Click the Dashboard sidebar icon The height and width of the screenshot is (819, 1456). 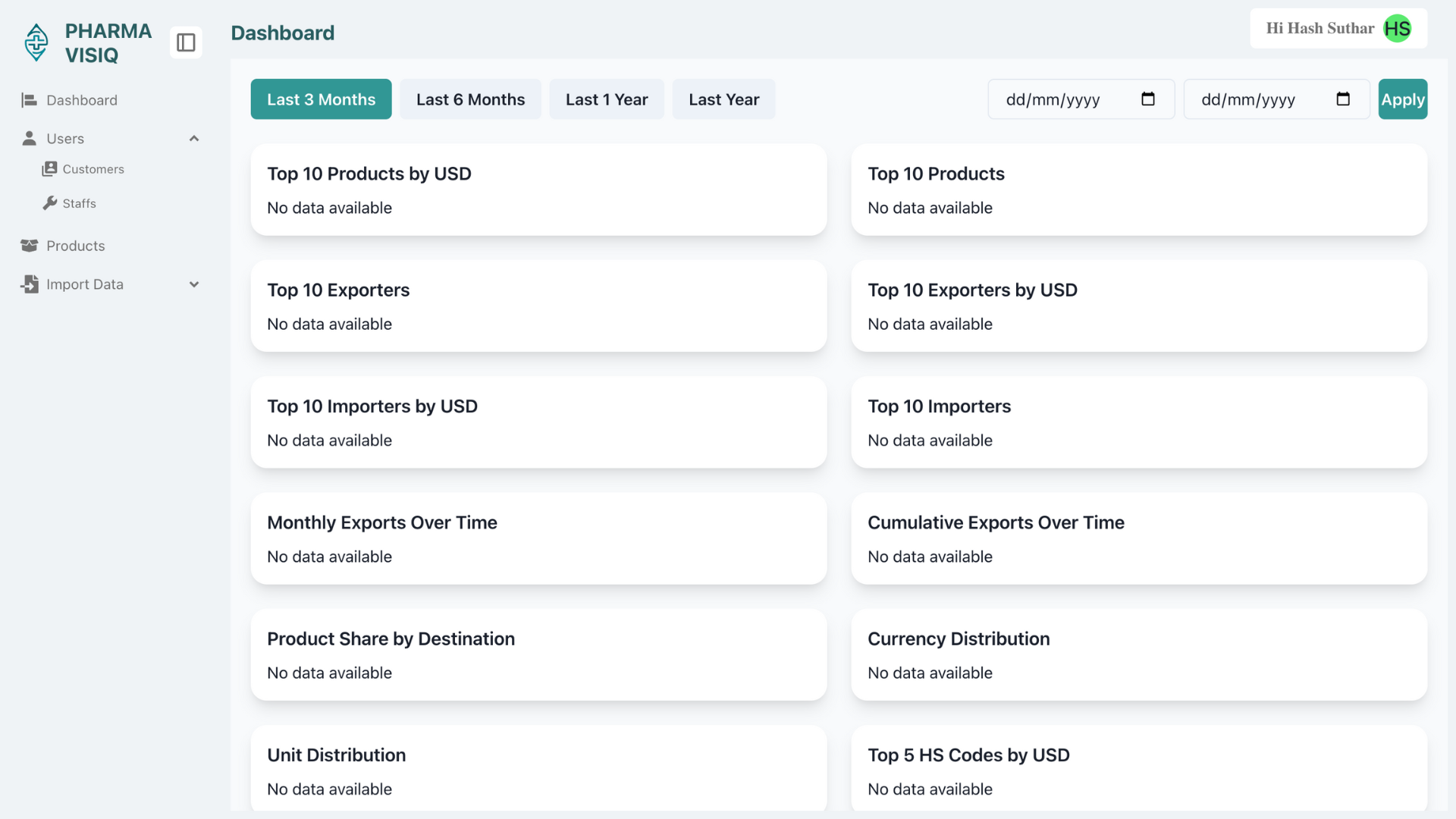(30, 100)
